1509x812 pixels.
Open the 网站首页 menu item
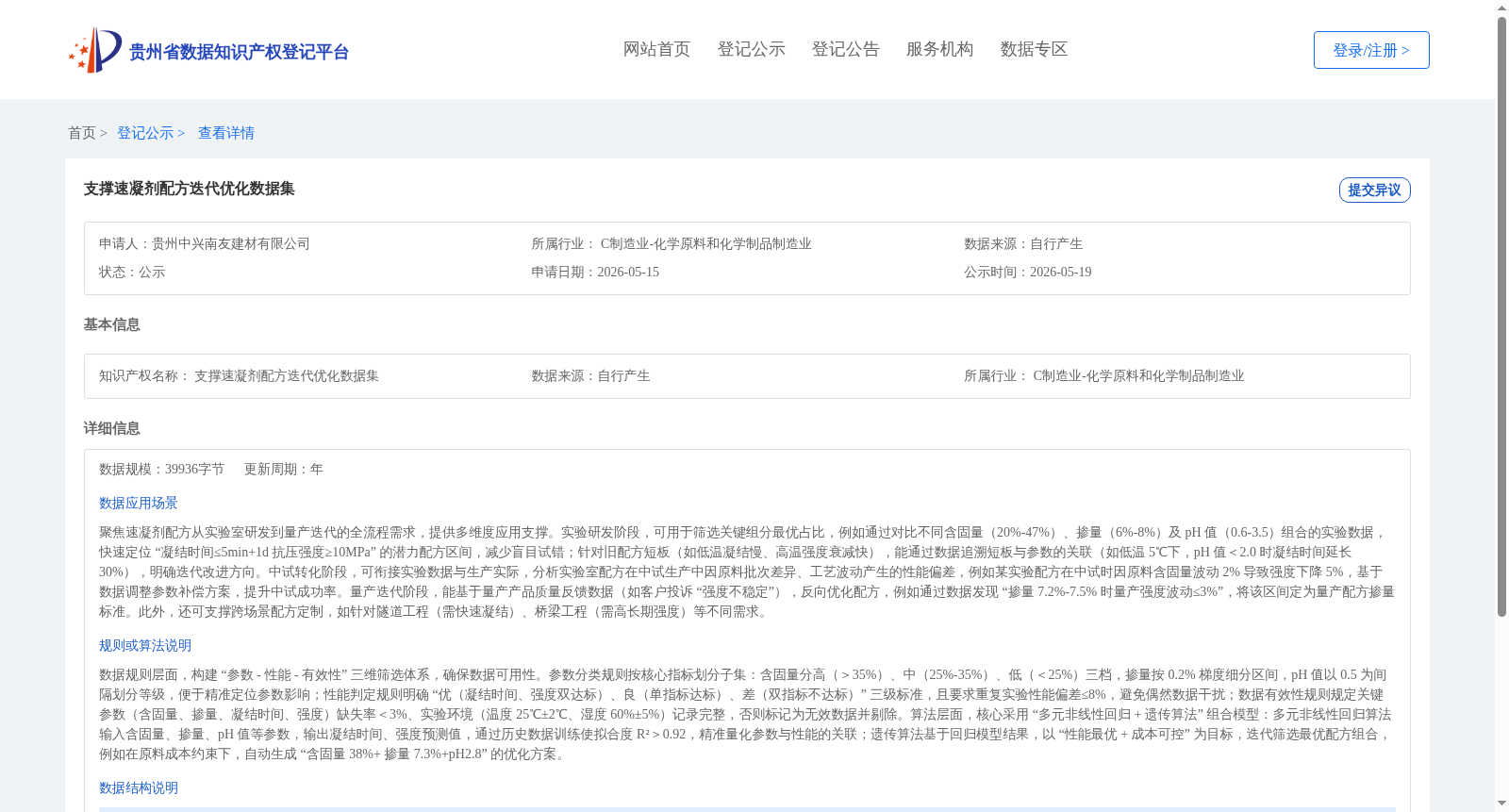click(656, 49)
